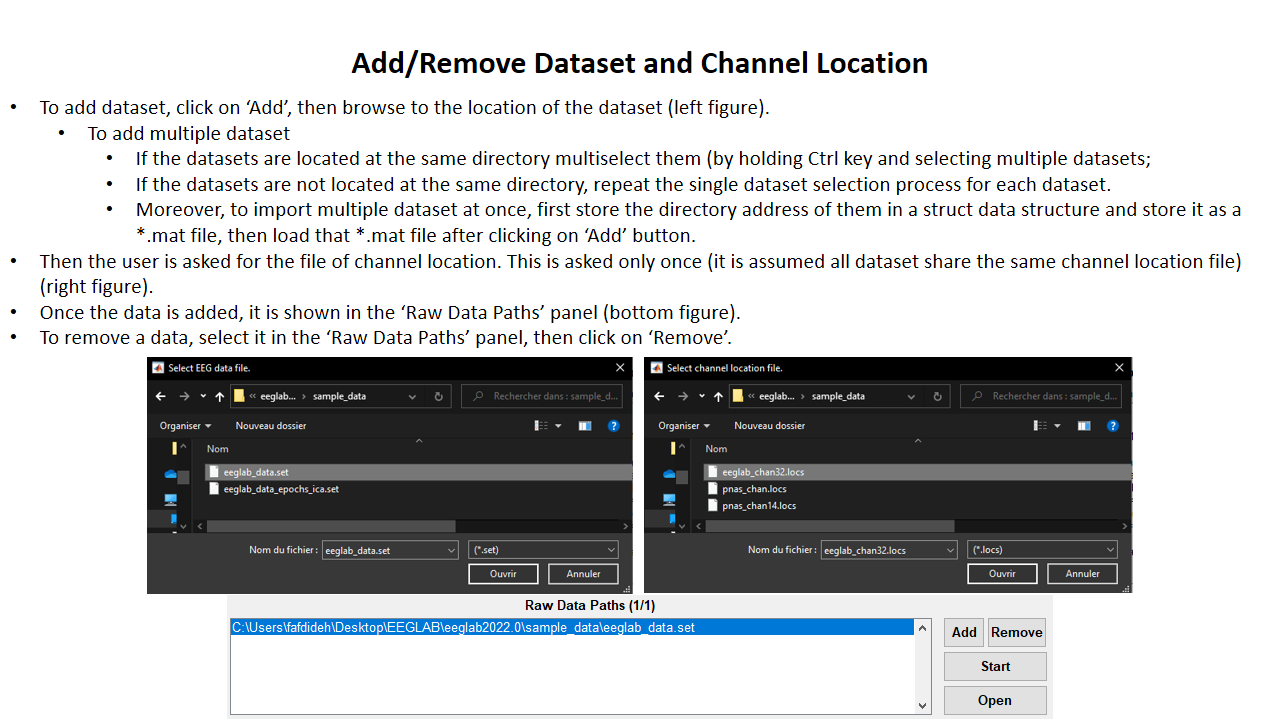Click the Open button below Start
1280x720 pixels.
click(995, 700)
